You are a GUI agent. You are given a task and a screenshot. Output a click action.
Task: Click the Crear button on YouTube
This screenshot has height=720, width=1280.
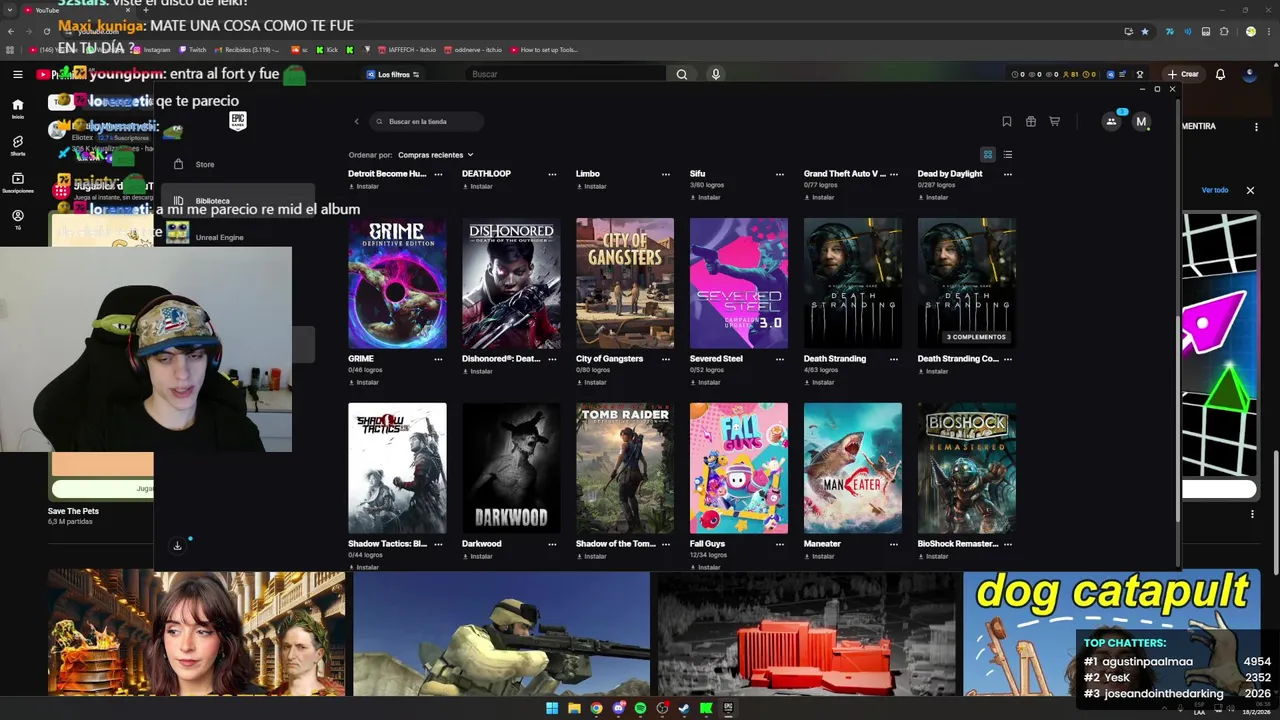1182,74
